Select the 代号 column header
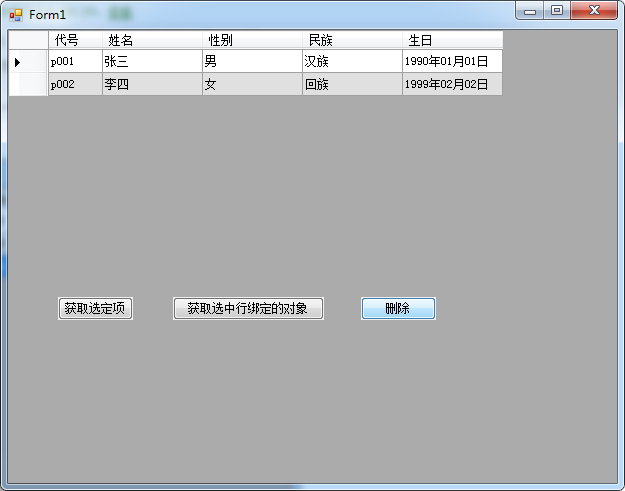This screenshot has width=625, height=491. [75, 40]
